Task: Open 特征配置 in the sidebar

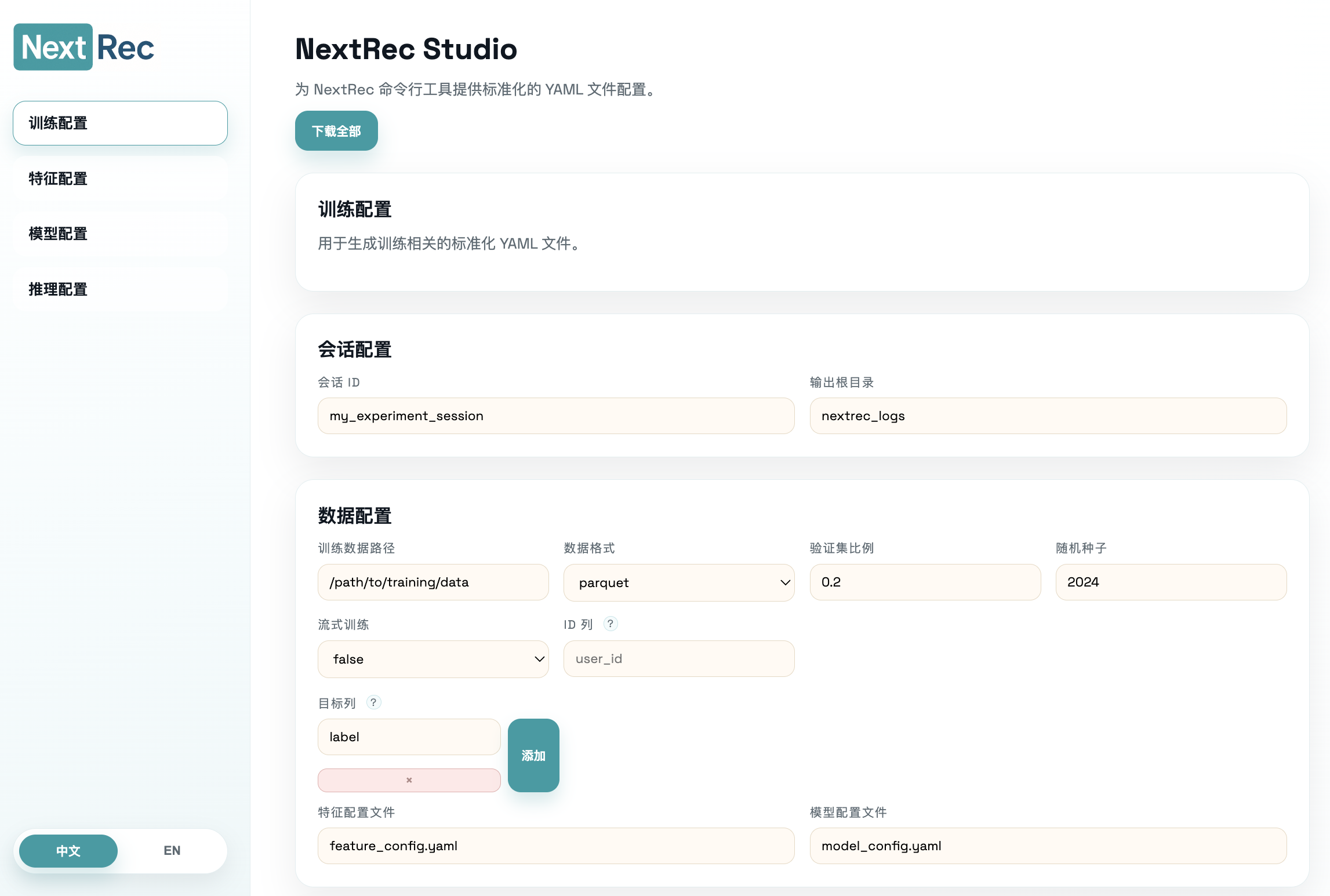Action: tap(120, 179)
